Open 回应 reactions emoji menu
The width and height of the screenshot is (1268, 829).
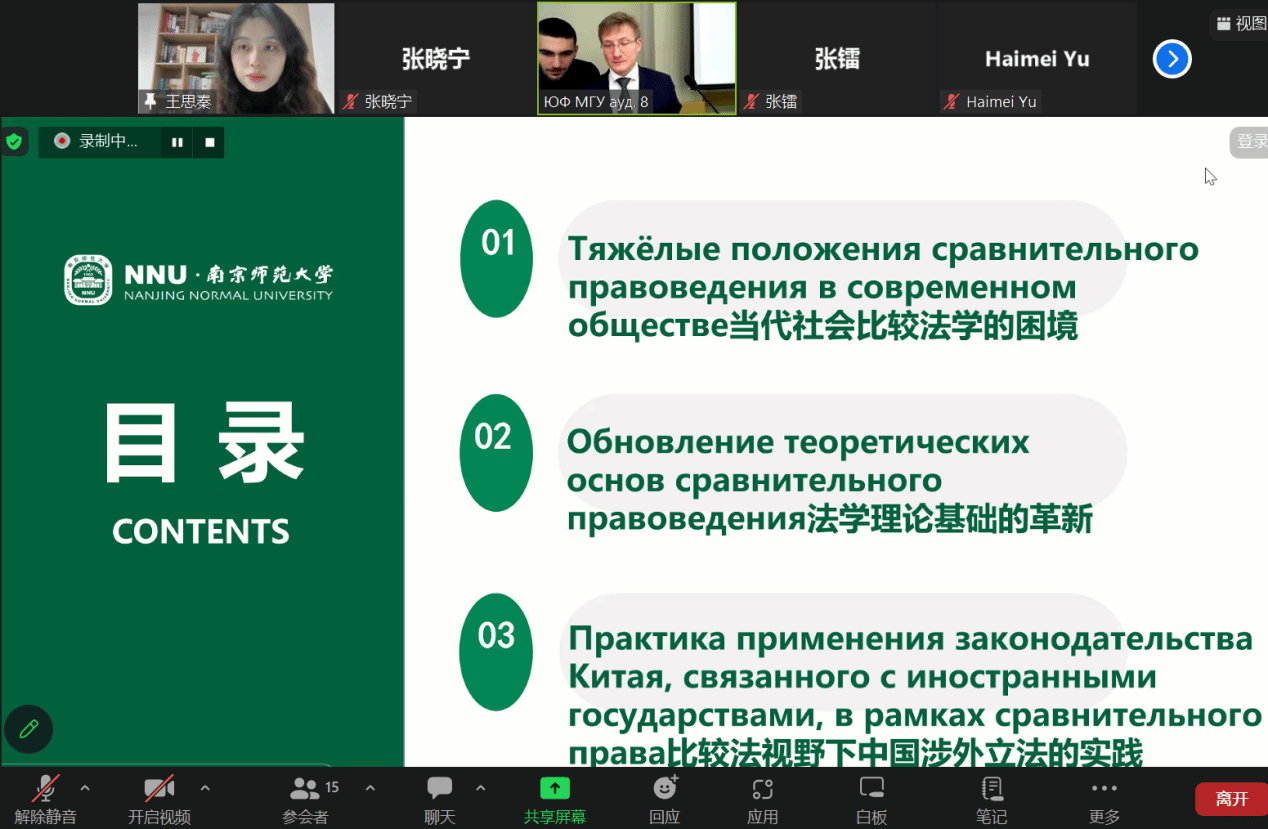[665, 789]
